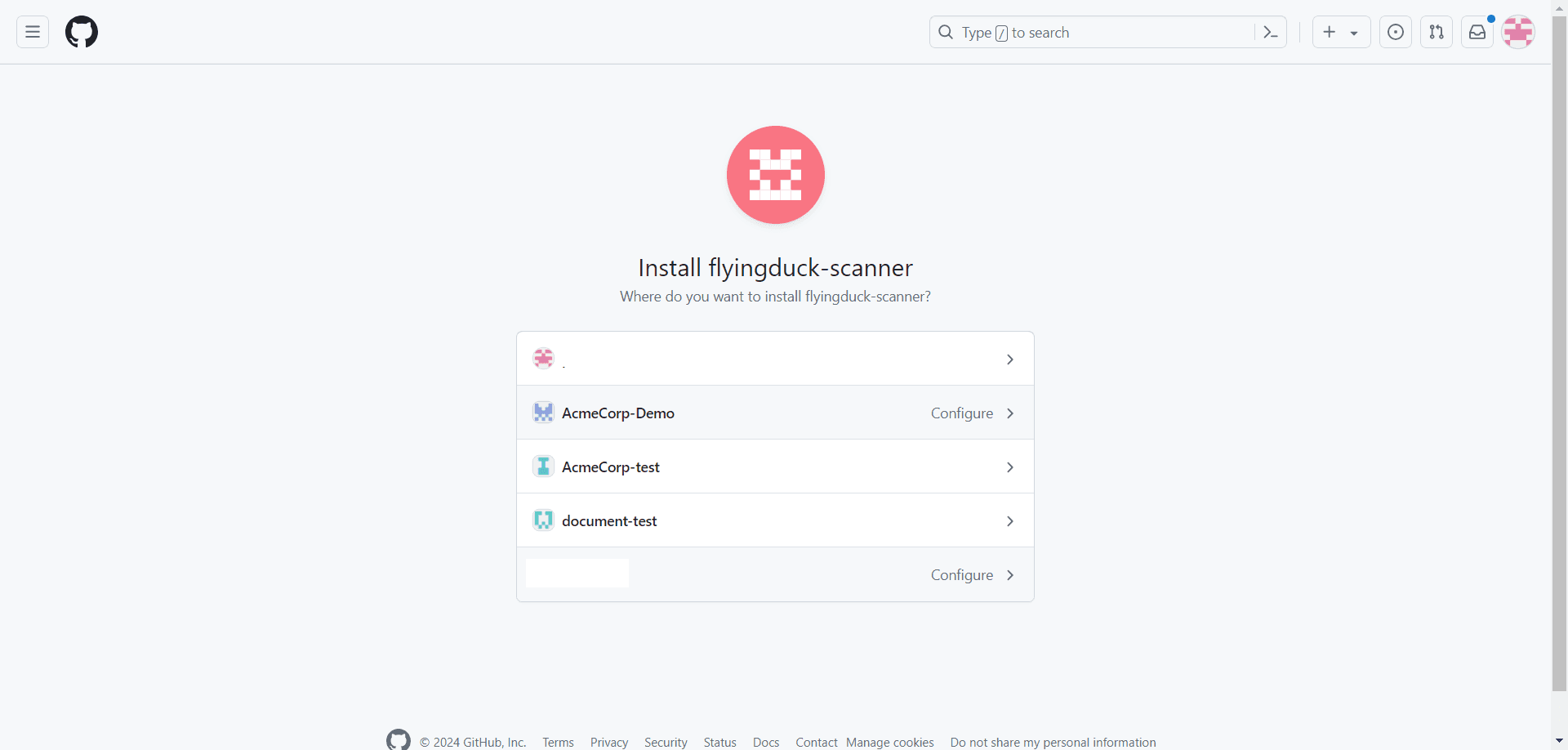
Task: Open the Issues icon in header
Action: point(1396,32)
